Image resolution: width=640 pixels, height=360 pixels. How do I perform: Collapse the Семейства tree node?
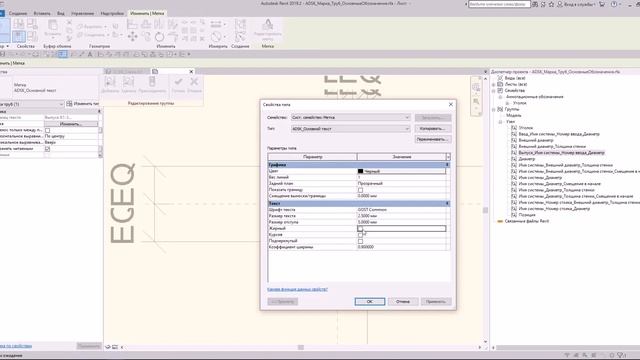tap(493, 90)
